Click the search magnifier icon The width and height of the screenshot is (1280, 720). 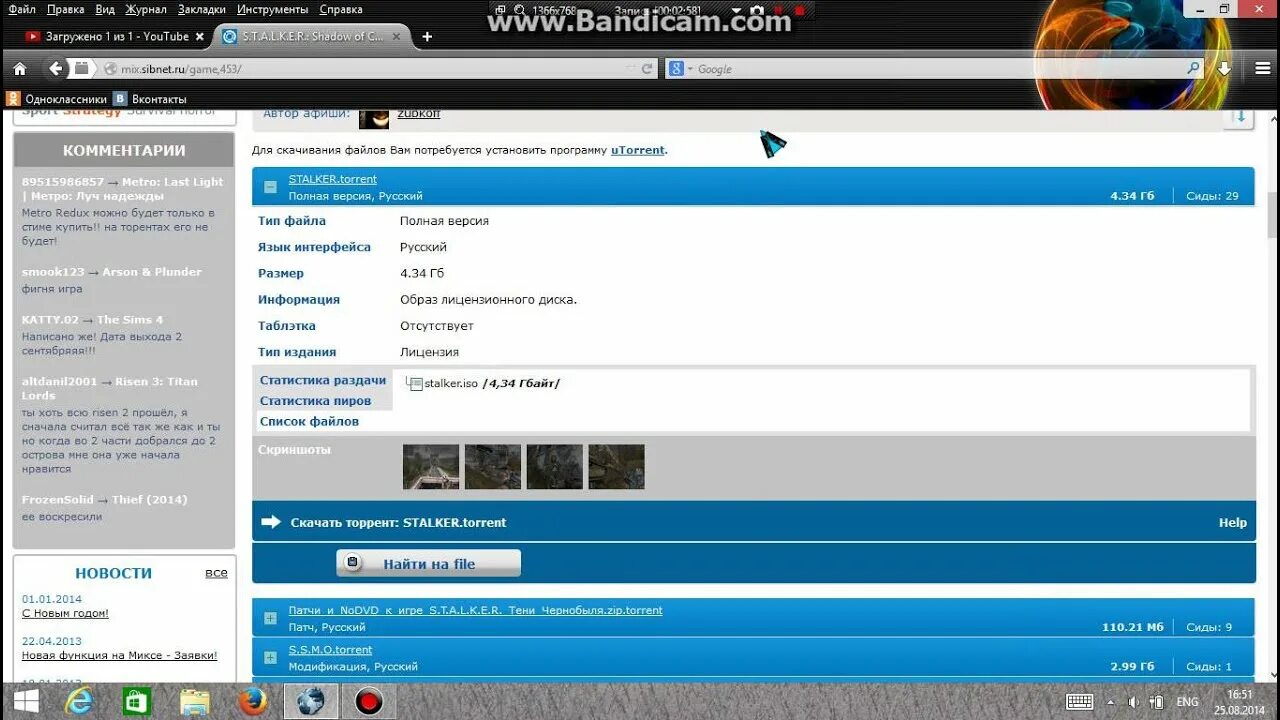point(1193,69)
